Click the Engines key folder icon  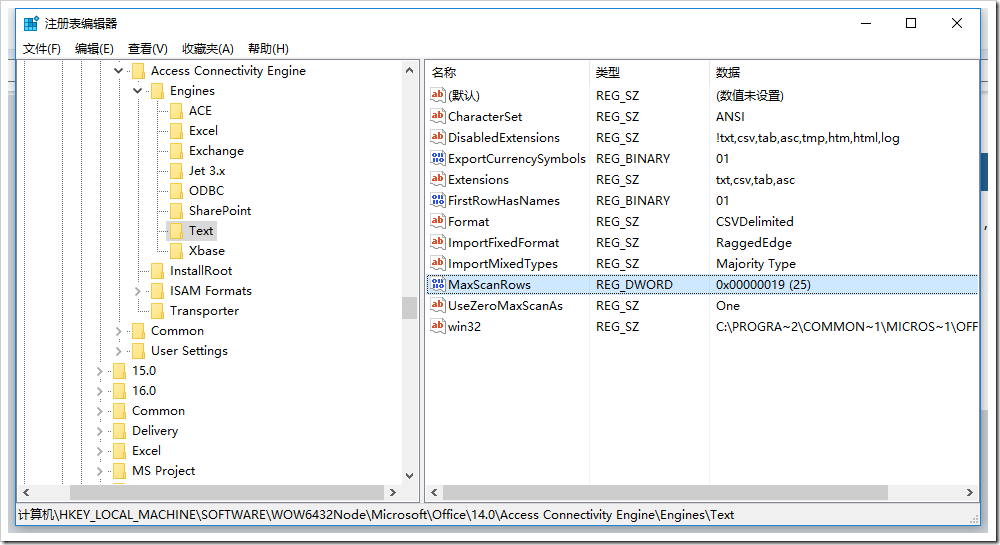click(x=158, y=91)
